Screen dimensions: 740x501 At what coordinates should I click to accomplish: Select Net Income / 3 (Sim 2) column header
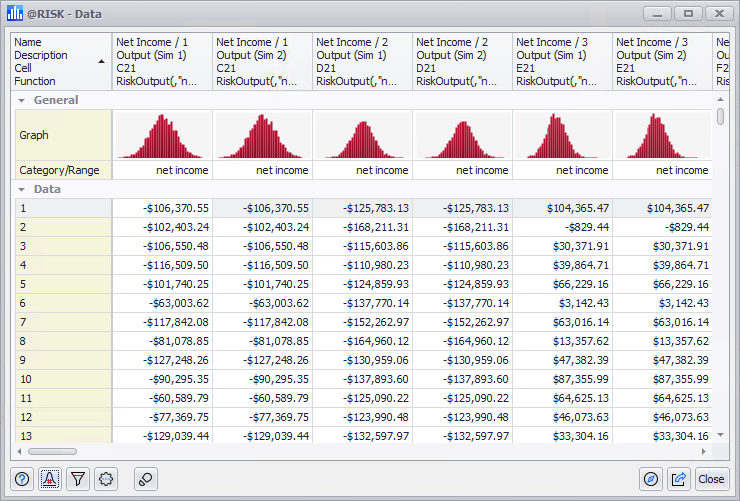pos(662,62)
